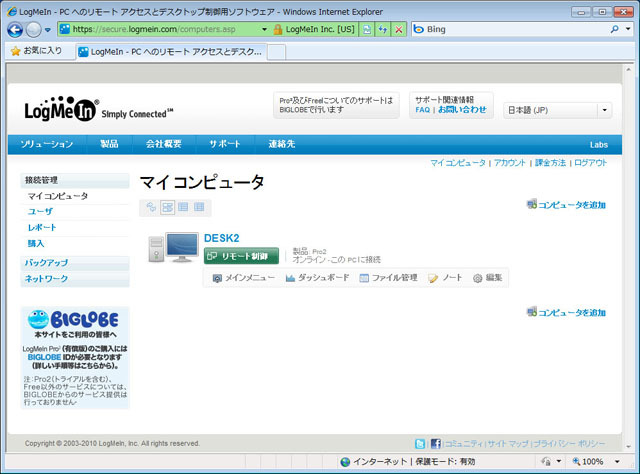The width and height of the screenshot is (640, 474).
Task: Open the お気に入り favorites star button
Action: tap(36, 51)
